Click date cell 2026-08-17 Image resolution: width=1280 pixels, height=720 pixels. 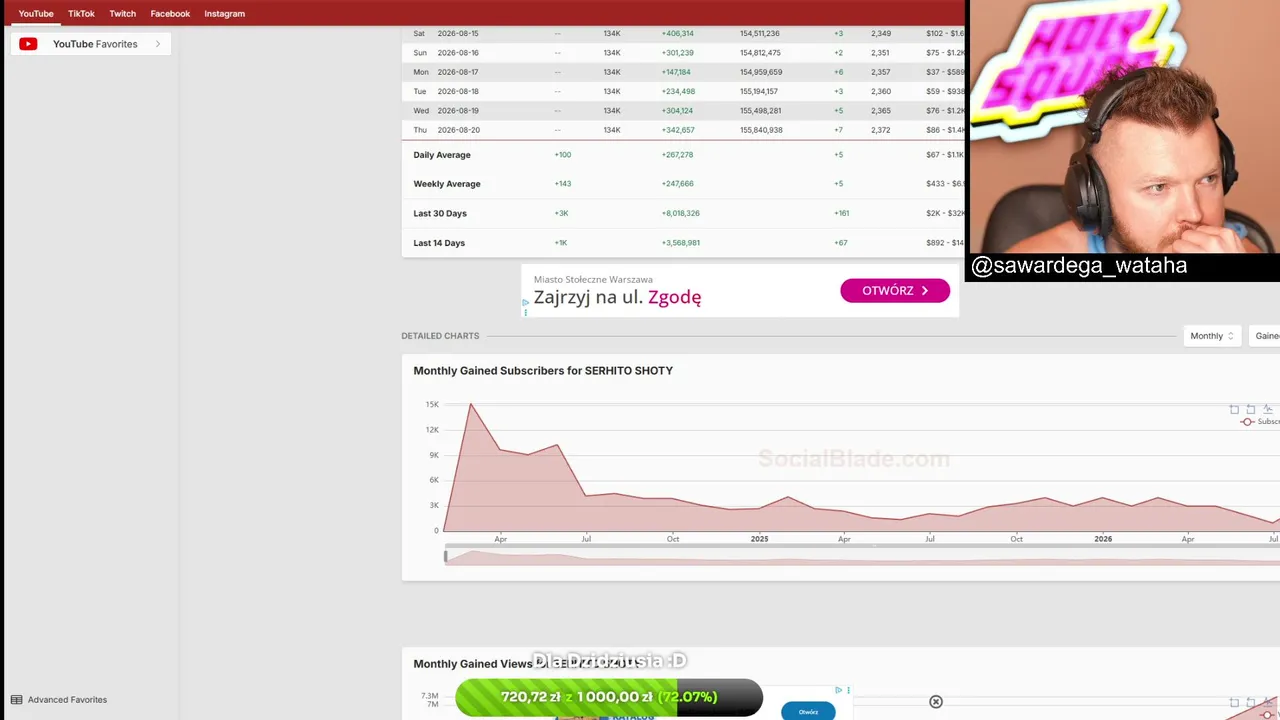point(458,72)
